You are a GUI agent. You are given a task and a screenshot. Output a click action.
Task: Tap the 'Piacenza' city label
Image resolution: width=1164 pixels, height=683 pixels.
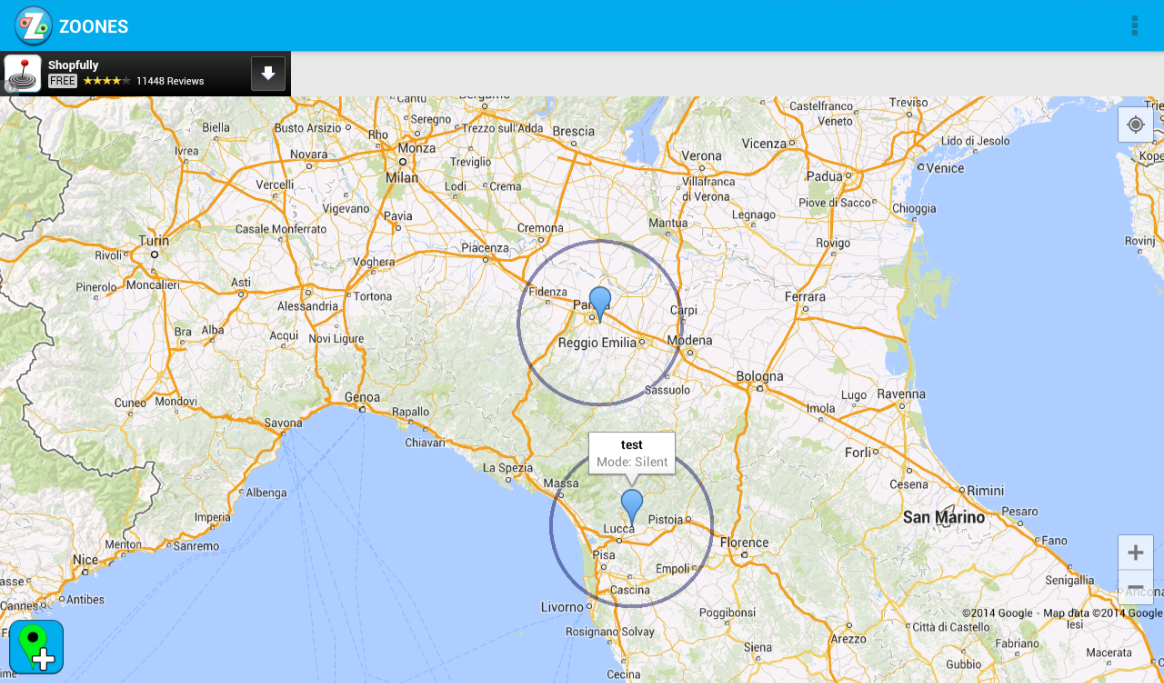(485, 248)
